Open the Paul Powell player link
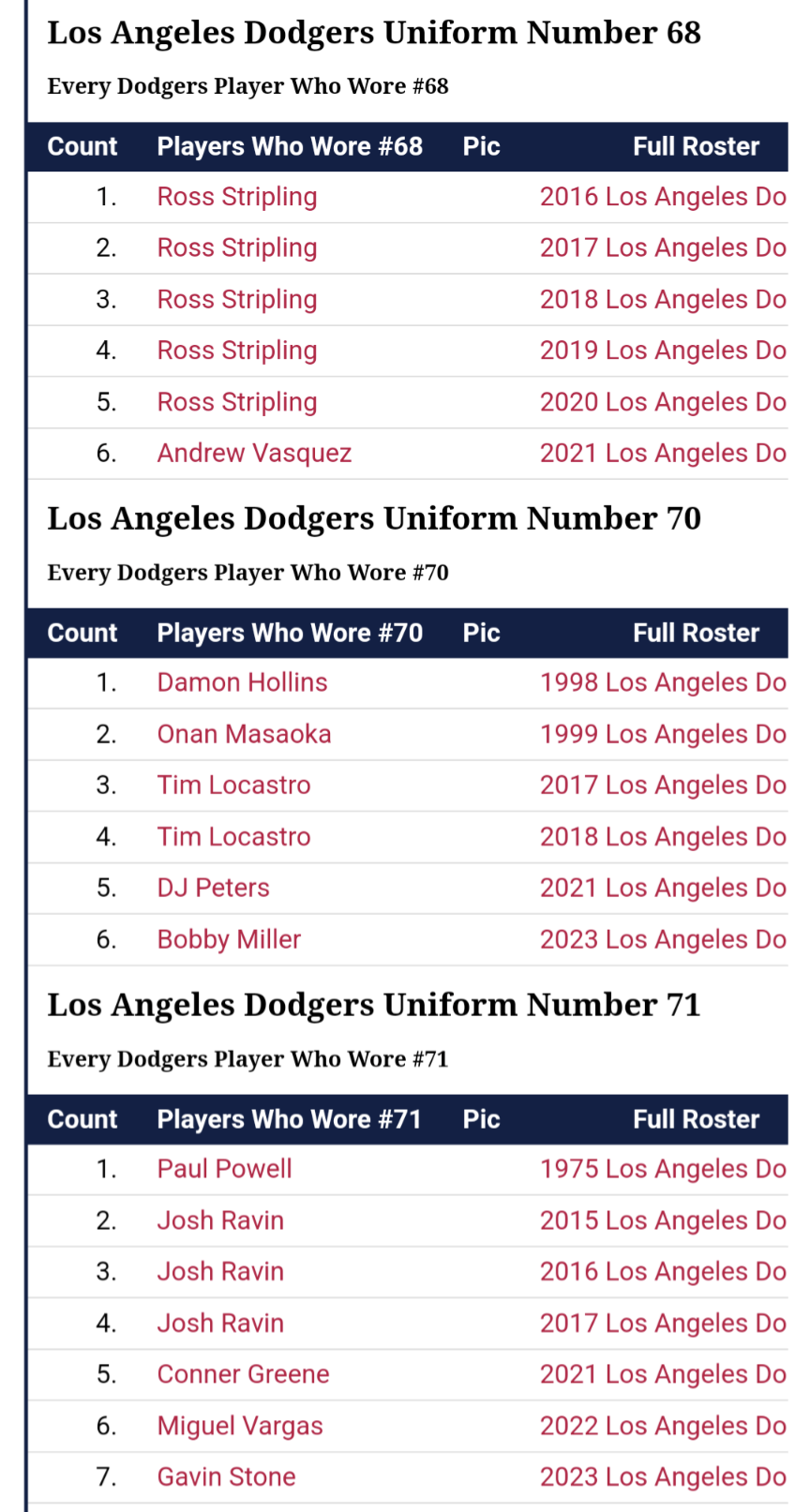 [224, 1169]
